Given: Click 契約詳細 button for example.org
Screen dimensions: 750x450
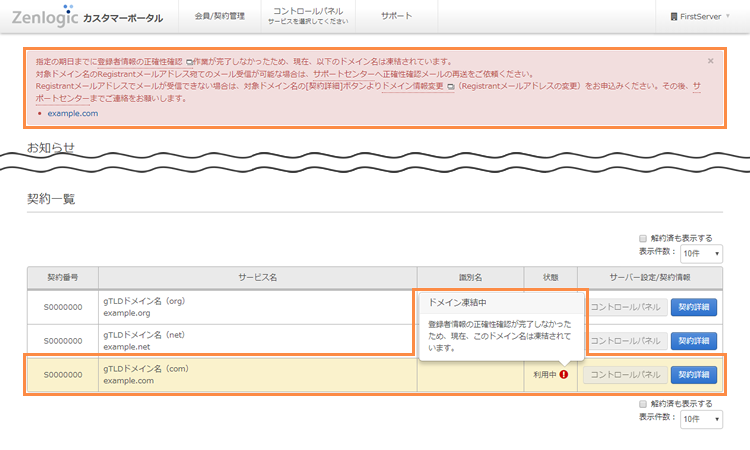Looking at the screenshot, I should coord(694,307).
